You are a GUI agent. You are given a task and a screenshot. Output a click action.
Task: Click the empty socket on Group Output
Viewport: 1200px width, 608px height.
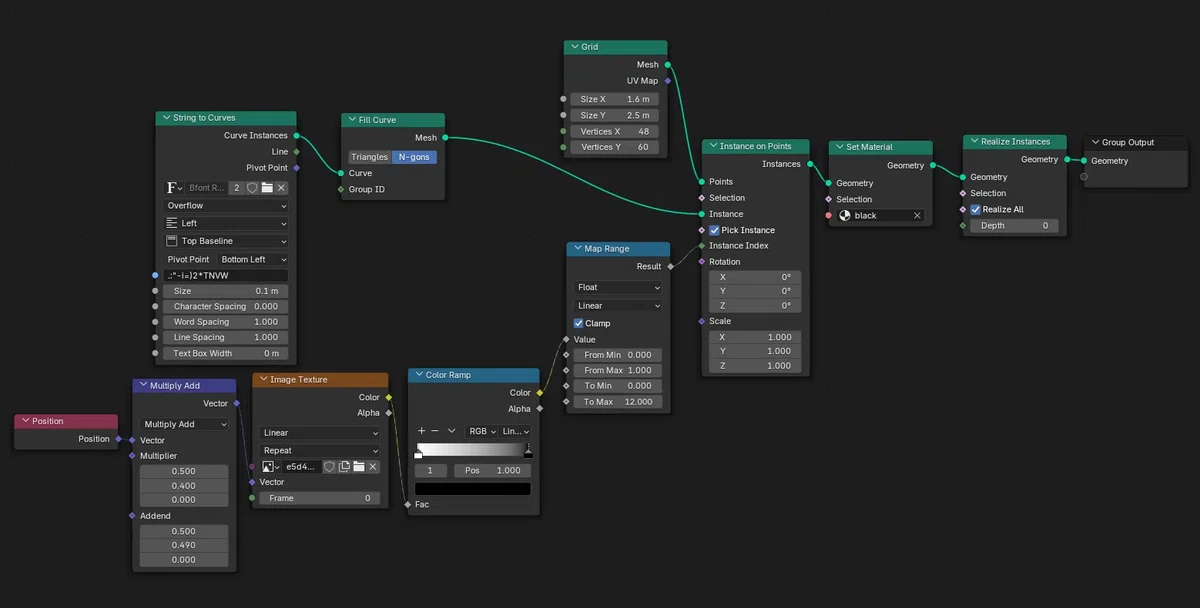(1082, 177)
